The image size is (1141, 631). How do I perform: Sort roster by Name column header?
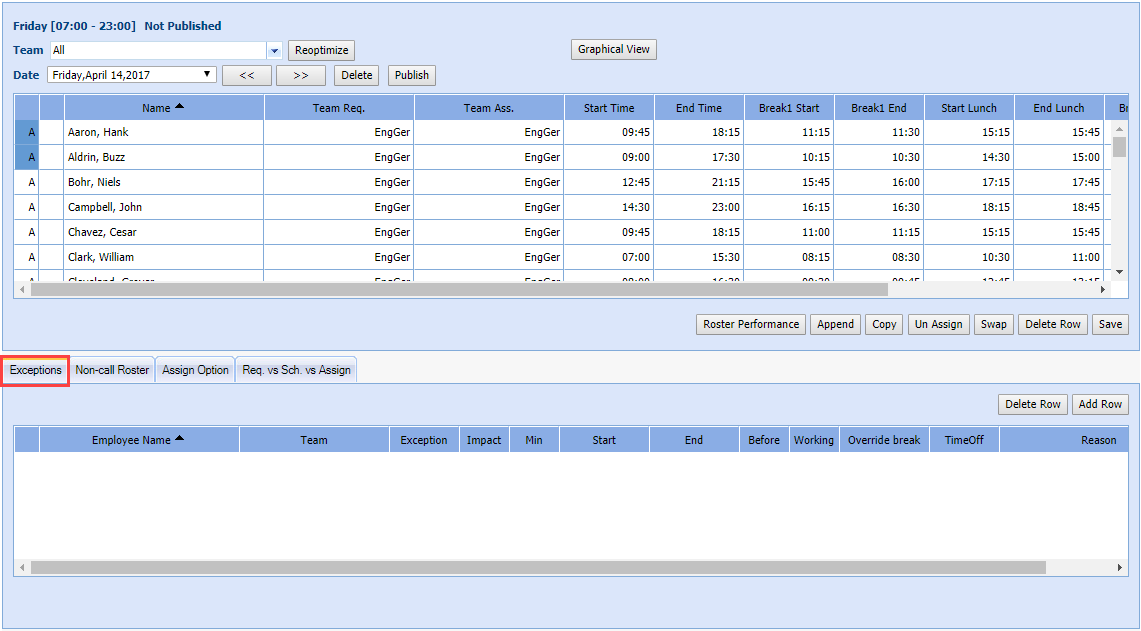(163, 108)
